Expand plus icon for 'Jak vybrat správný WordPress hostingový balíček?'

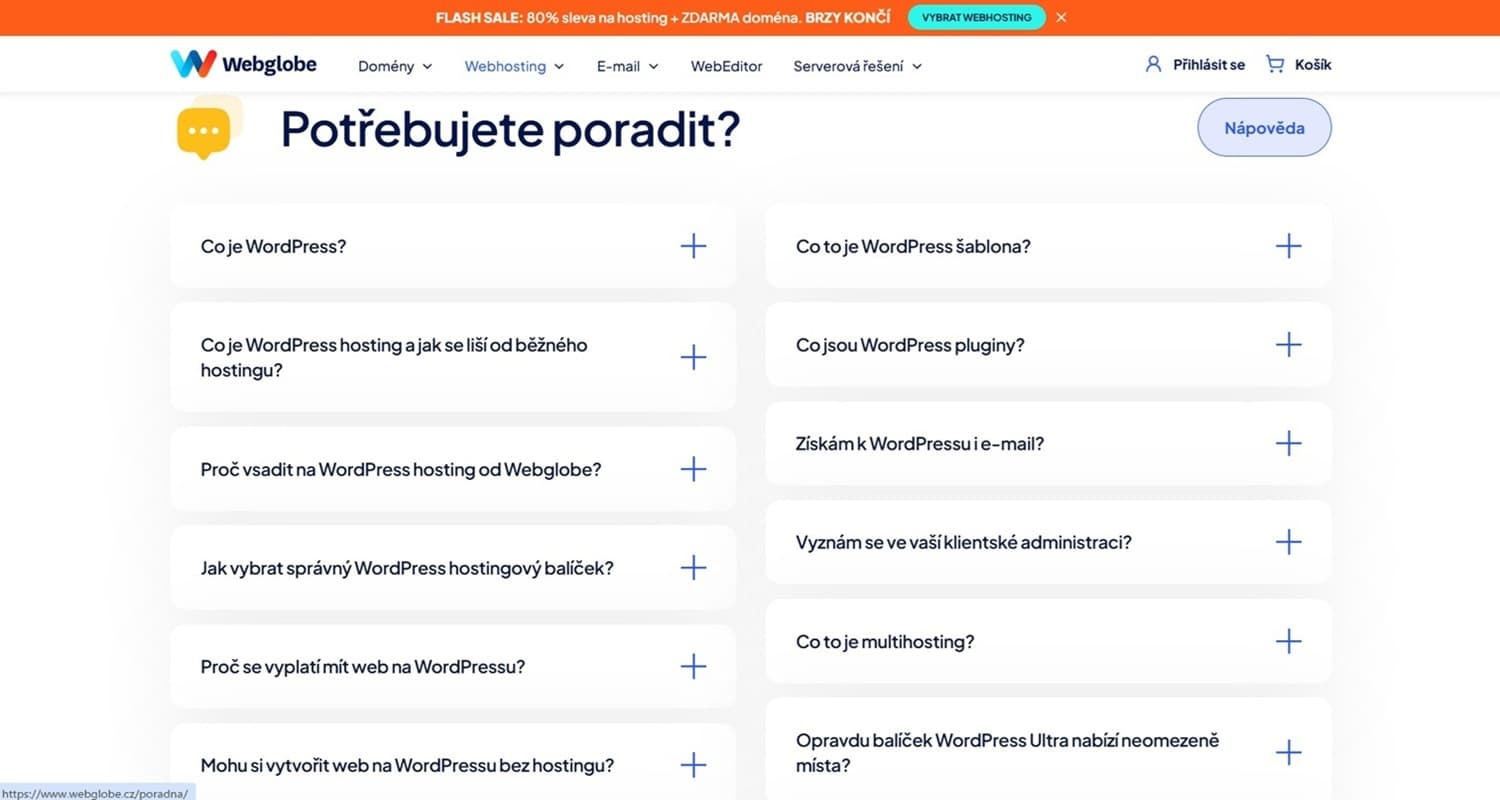(x=693, y=568)
